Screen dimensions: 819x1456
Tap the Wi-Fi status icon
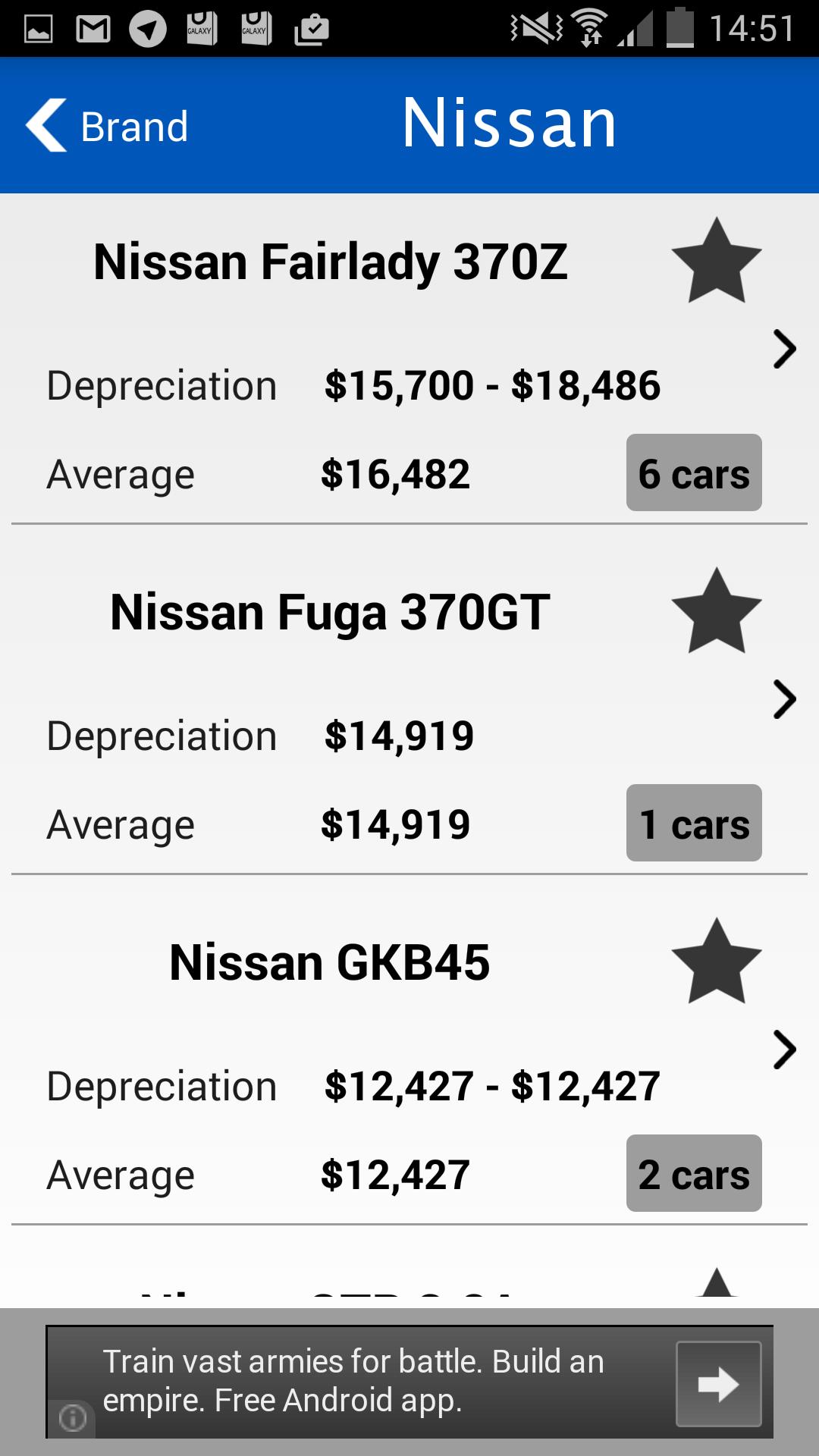click(x=591, y=28)
